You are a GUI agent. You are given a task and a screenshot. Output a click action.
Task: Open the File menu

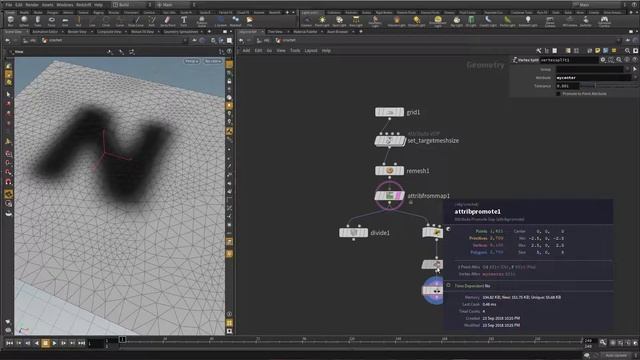(x=9, y=4)
